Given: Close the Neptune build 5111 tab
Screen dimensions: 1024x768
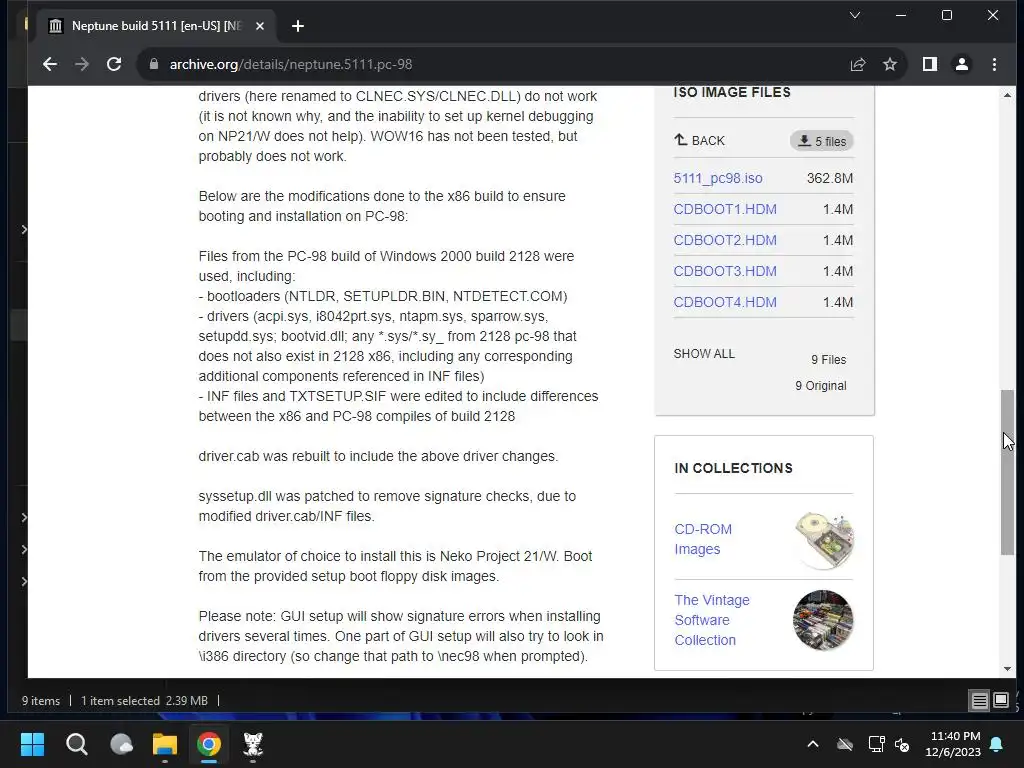Looking at the screenshot, I should [260, 26].
